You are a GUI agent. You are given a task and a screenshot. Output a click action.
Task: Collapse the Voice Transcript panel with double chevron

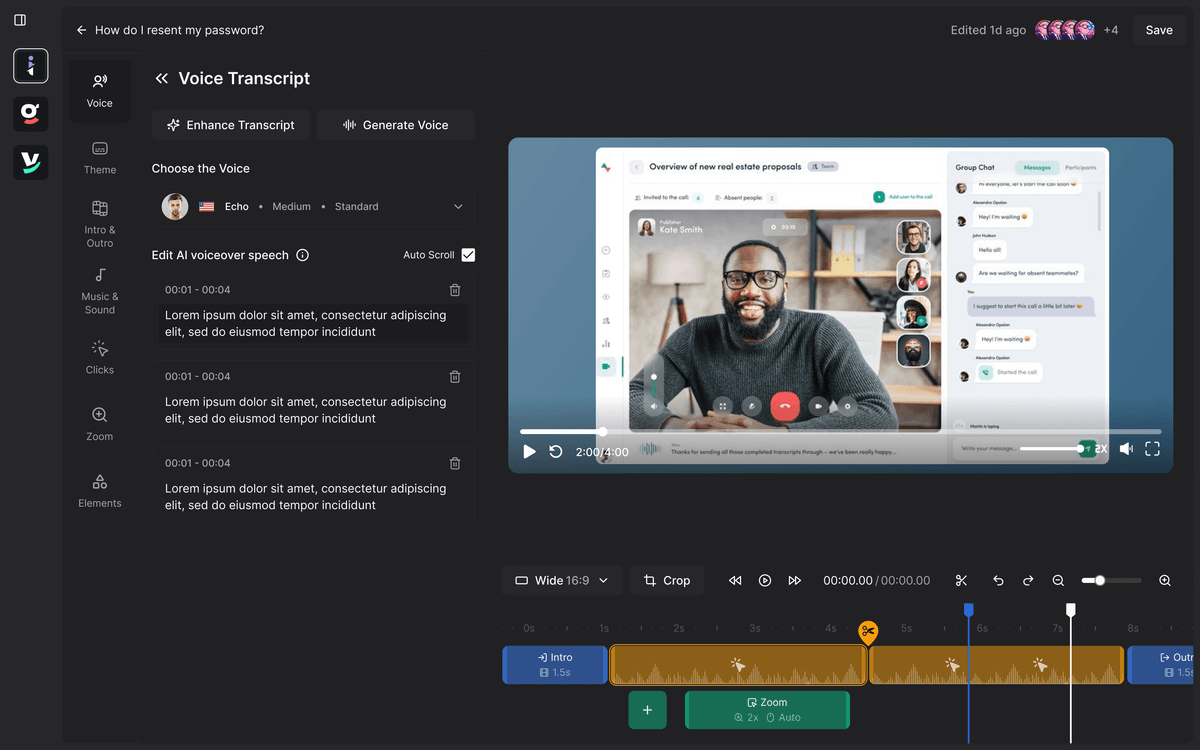click(x=161, y=78)
